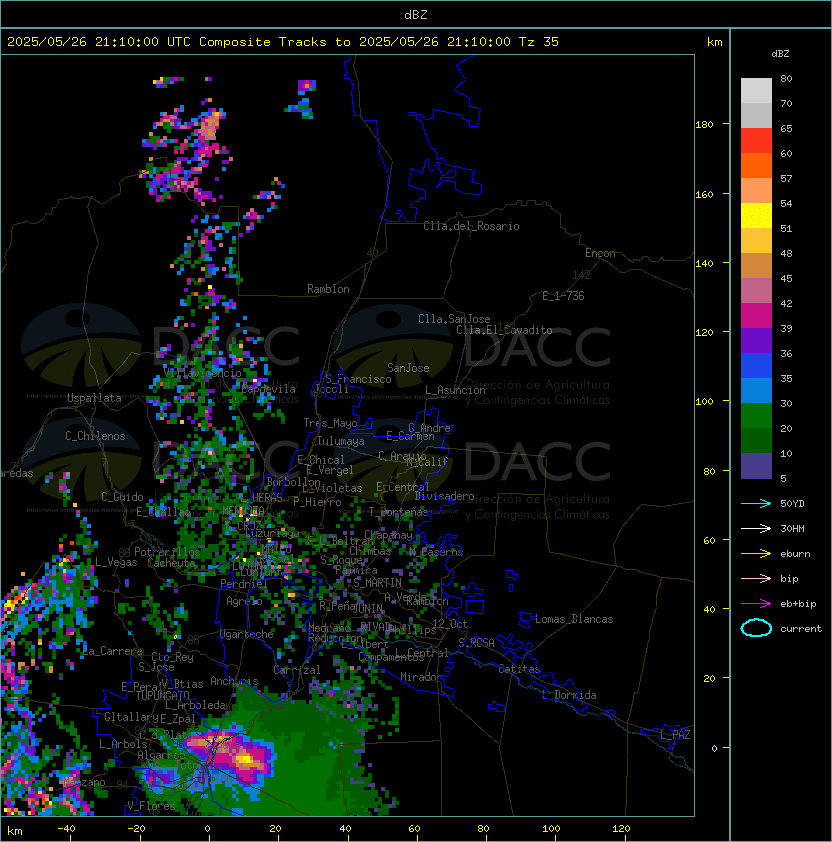This screenshot has width=832, height=842.
Task: Click the S_Francisco place label
Action: point(358,379)
